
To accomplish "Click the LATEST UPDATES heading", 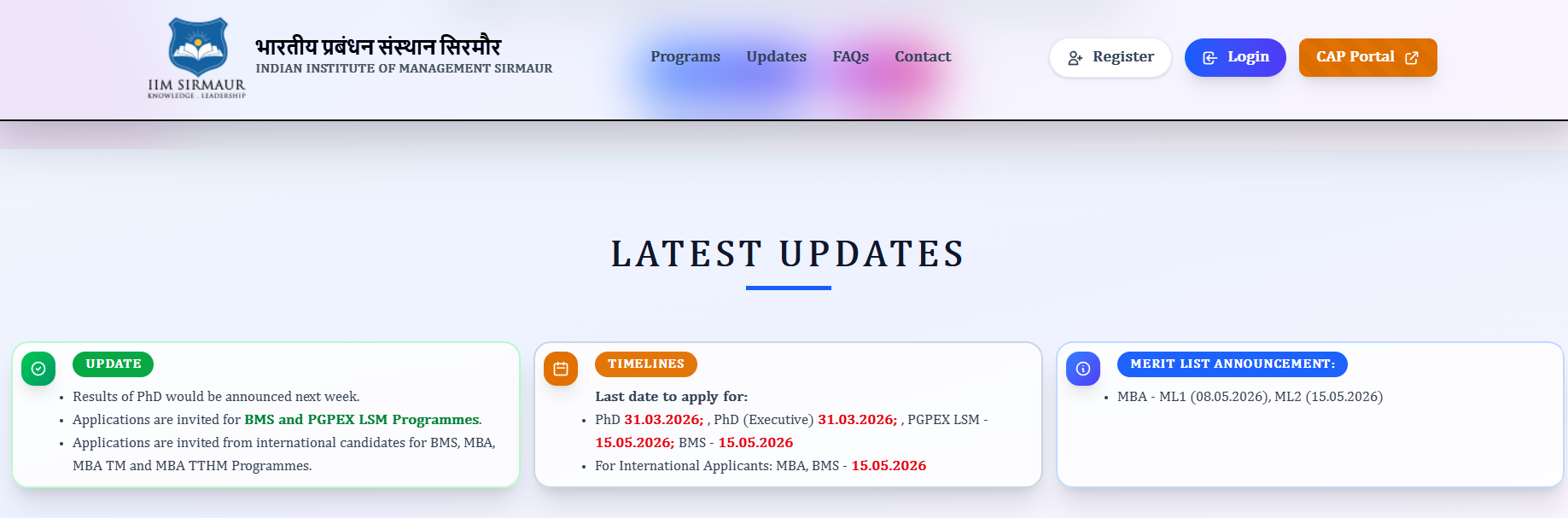I will 788,254.
